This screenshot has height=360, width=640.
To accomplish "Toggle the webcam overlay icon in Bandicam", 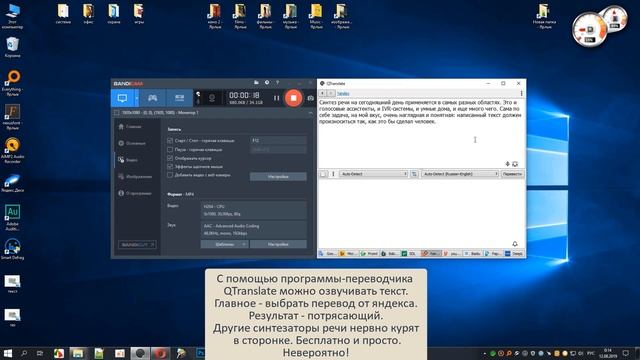I will pyautogui.click(x=211, y=98).
